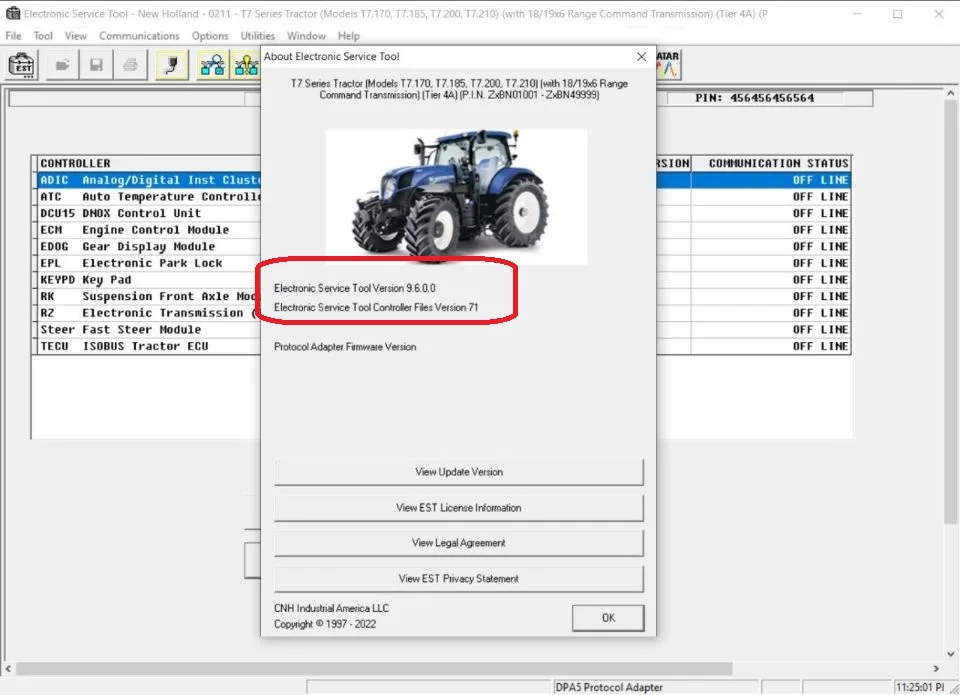The height and width of the screenshot is (695, 960).
Task: Click View EST License Information button
Action: pyautogui.click(x=458, y=508)
